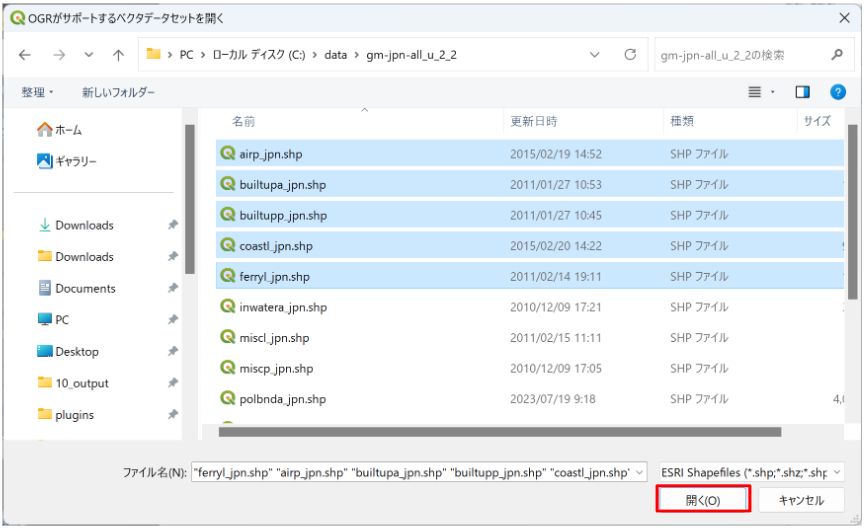Screen dimensions: 866x531
Task: Open Downloads with the arrow icon
Action: pos(76,225)
